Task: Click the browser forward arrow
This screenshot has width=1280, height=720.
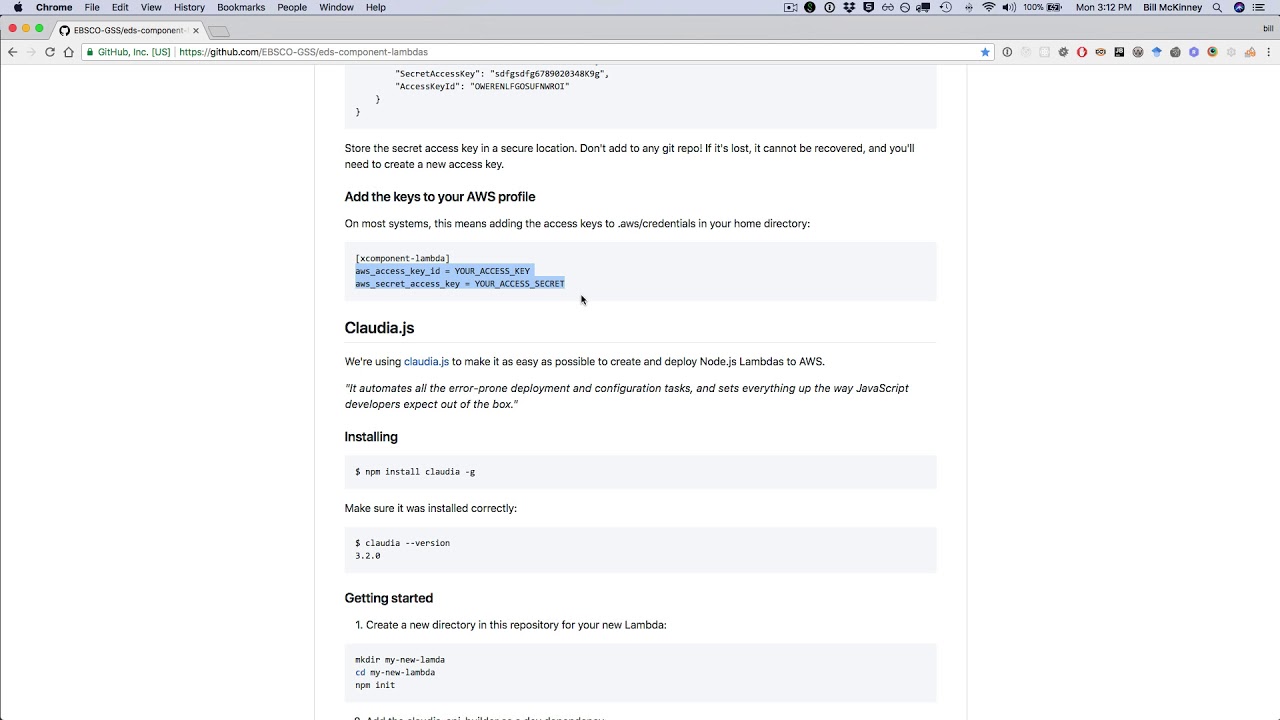Action: 30,52
